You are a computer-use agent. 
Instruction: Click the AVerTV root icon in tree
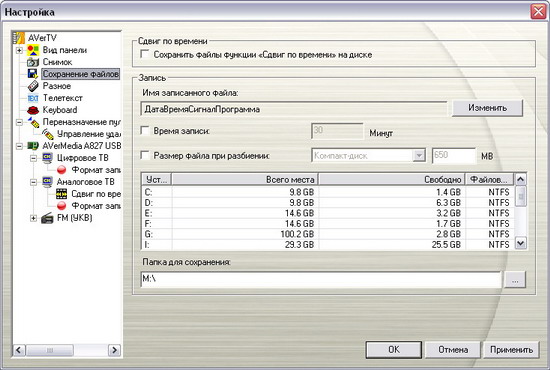(x=19, y=38)
